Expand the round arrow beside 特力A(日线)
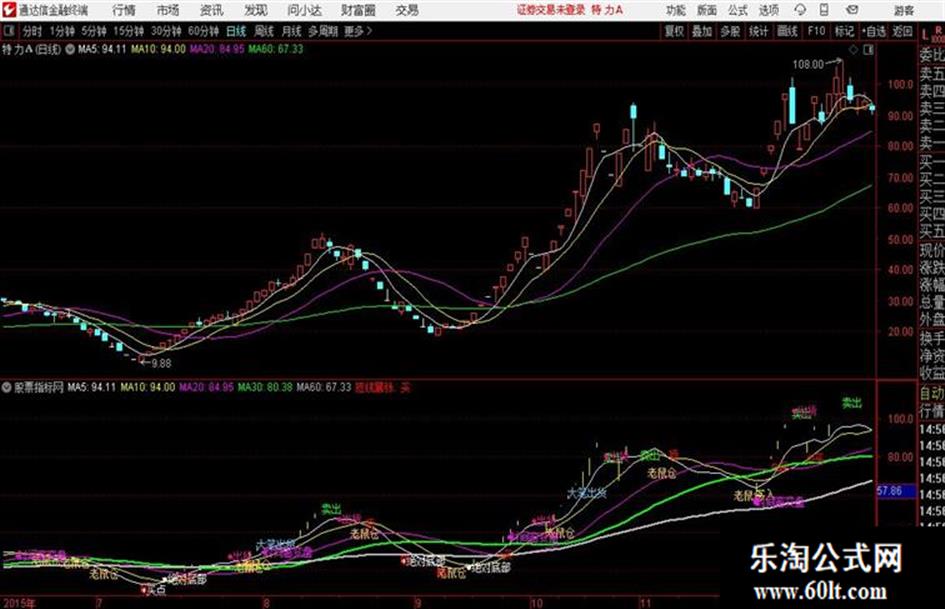The height and width of the screenshot is (609, 945). (x=70, y=49)
